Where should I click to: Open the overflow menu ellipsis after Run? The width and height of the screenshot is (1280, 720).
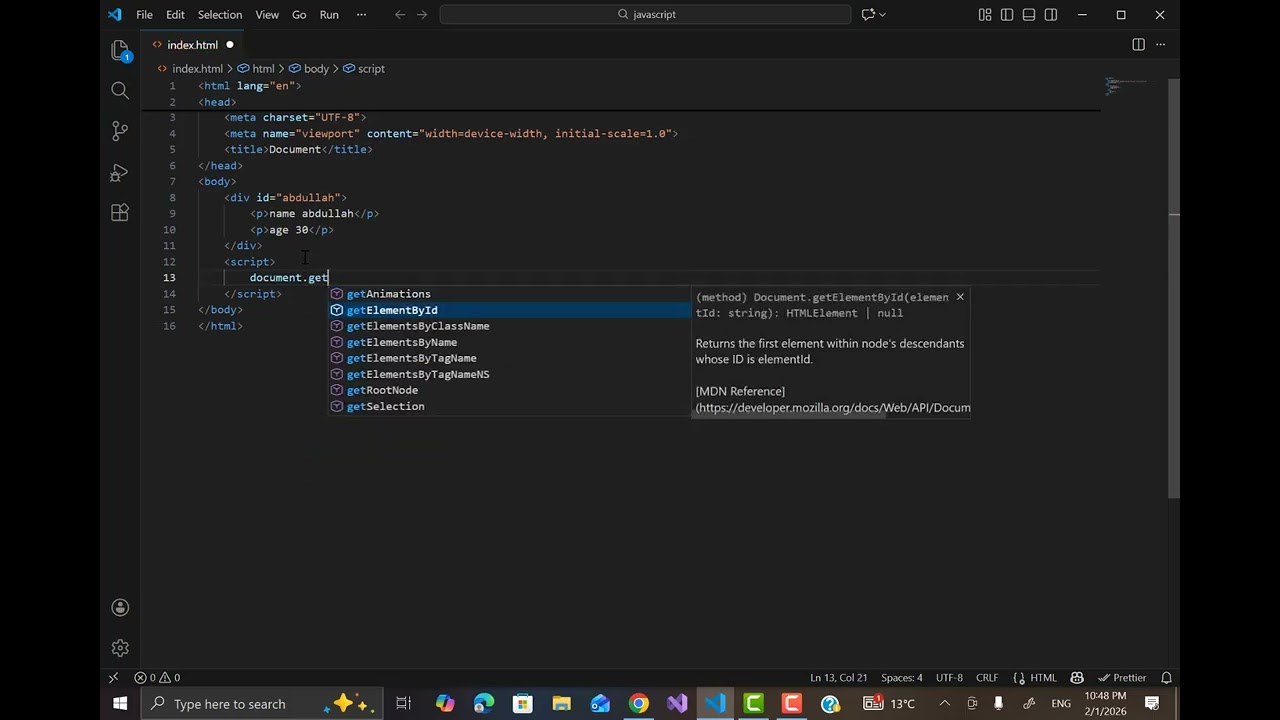tap(361, 15)
